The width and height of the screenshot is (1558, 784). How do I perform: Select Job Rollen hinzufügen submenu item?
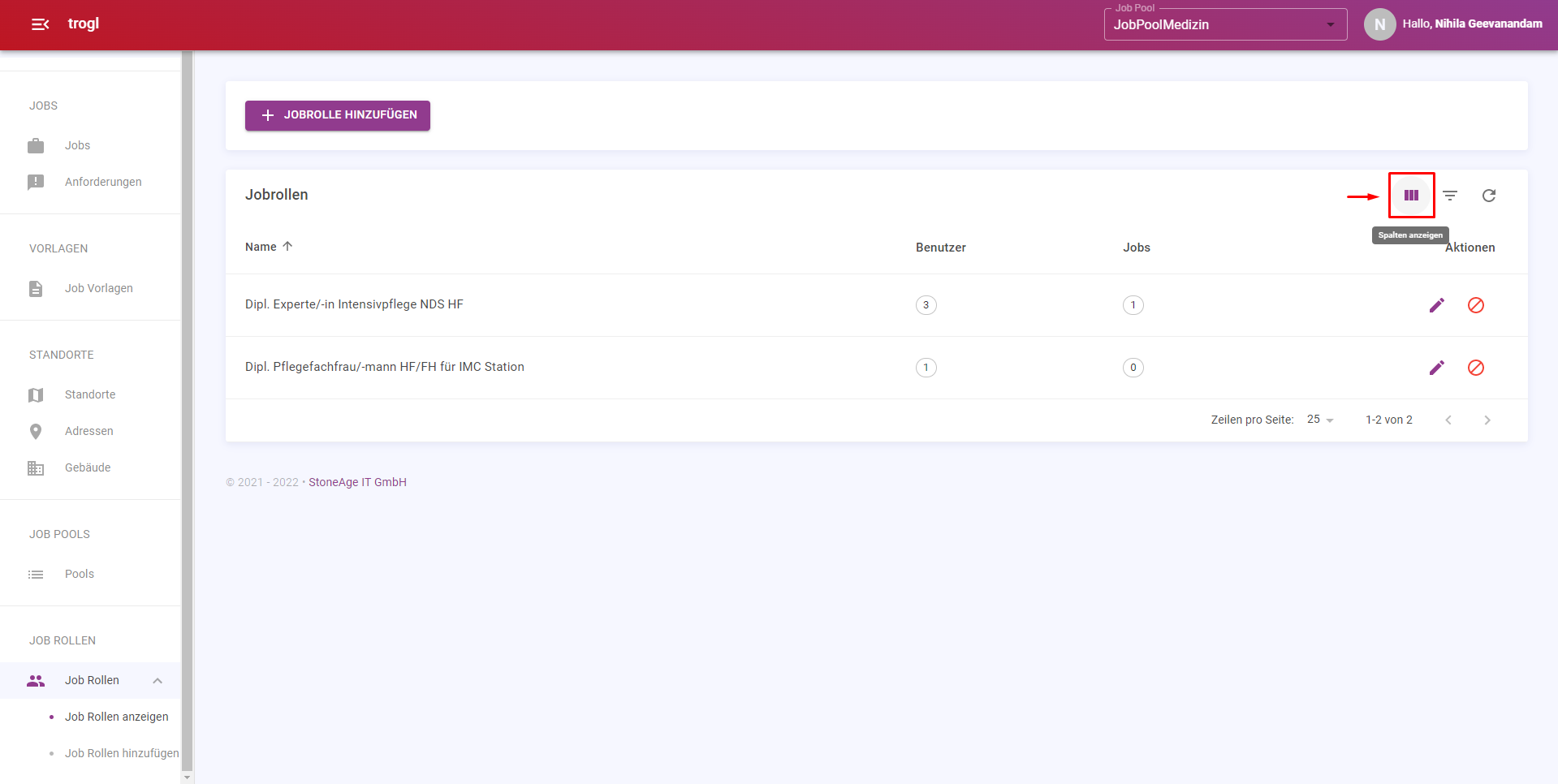(x=122, y=753)
